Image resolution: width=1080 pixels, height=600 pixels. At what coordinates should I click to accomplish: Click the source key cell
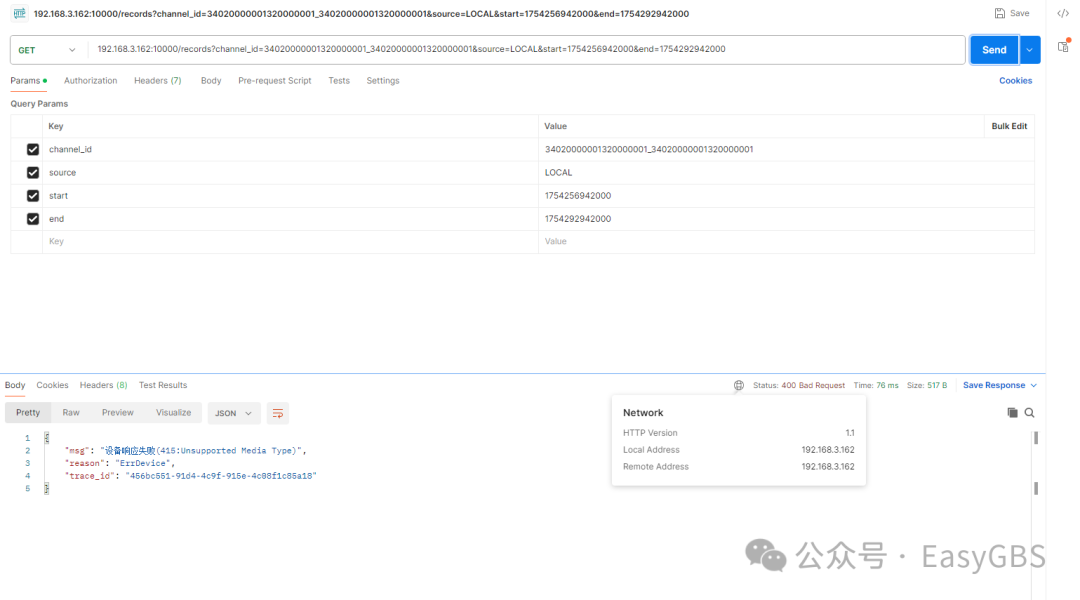[290, 172]
